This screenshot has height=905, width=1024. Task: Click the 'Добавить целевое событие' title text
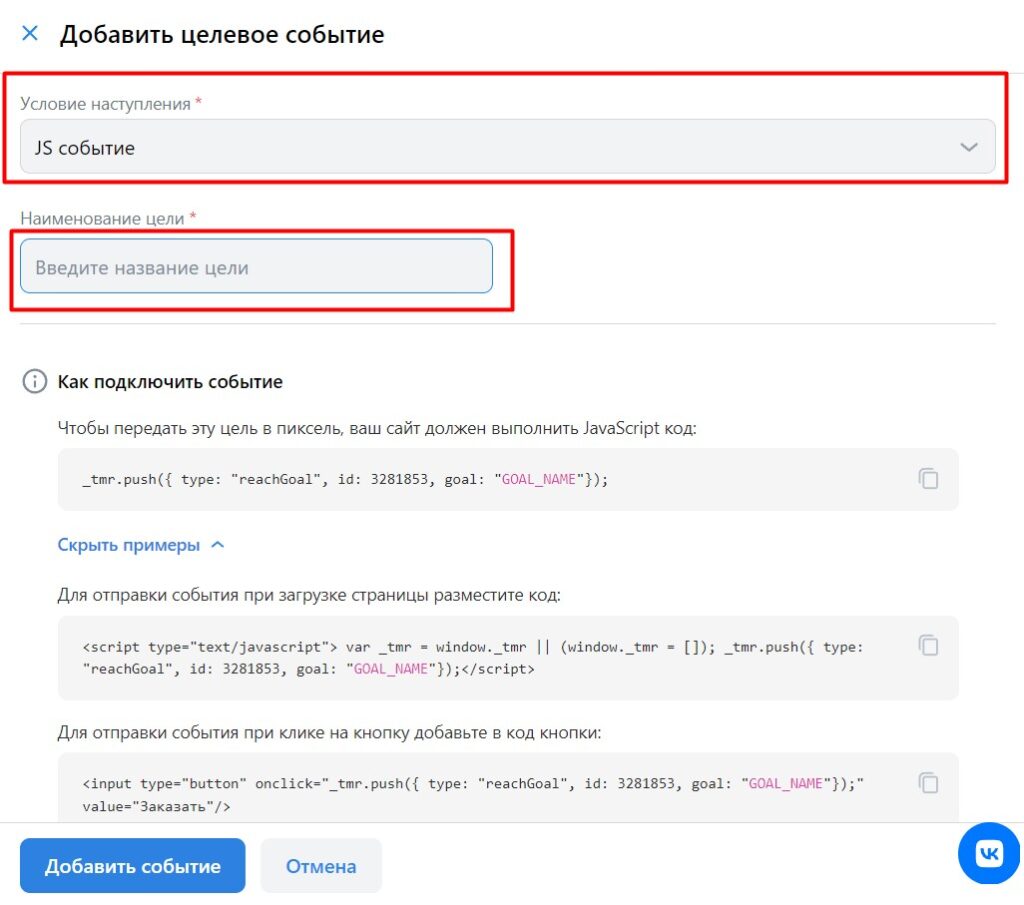tap(222, 35)
